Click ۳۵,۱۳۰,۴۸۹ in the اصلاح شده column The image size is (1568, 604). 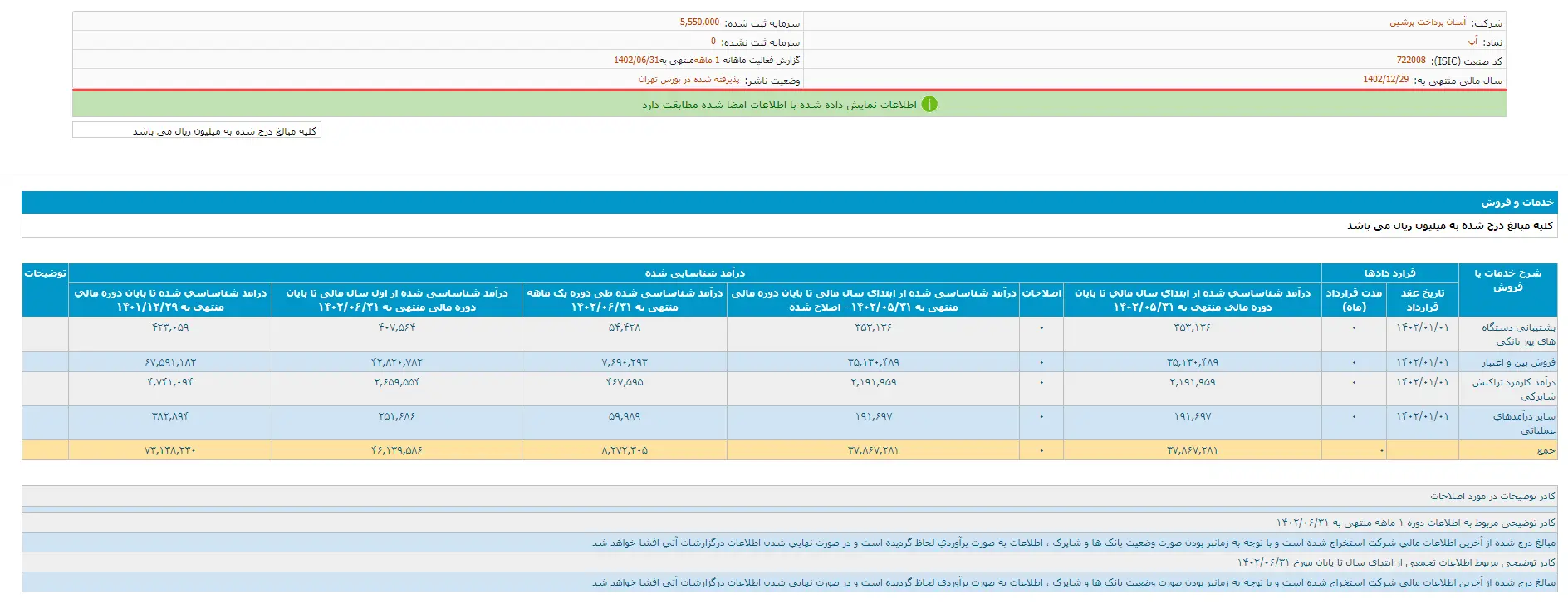click(x=874, y=362)
